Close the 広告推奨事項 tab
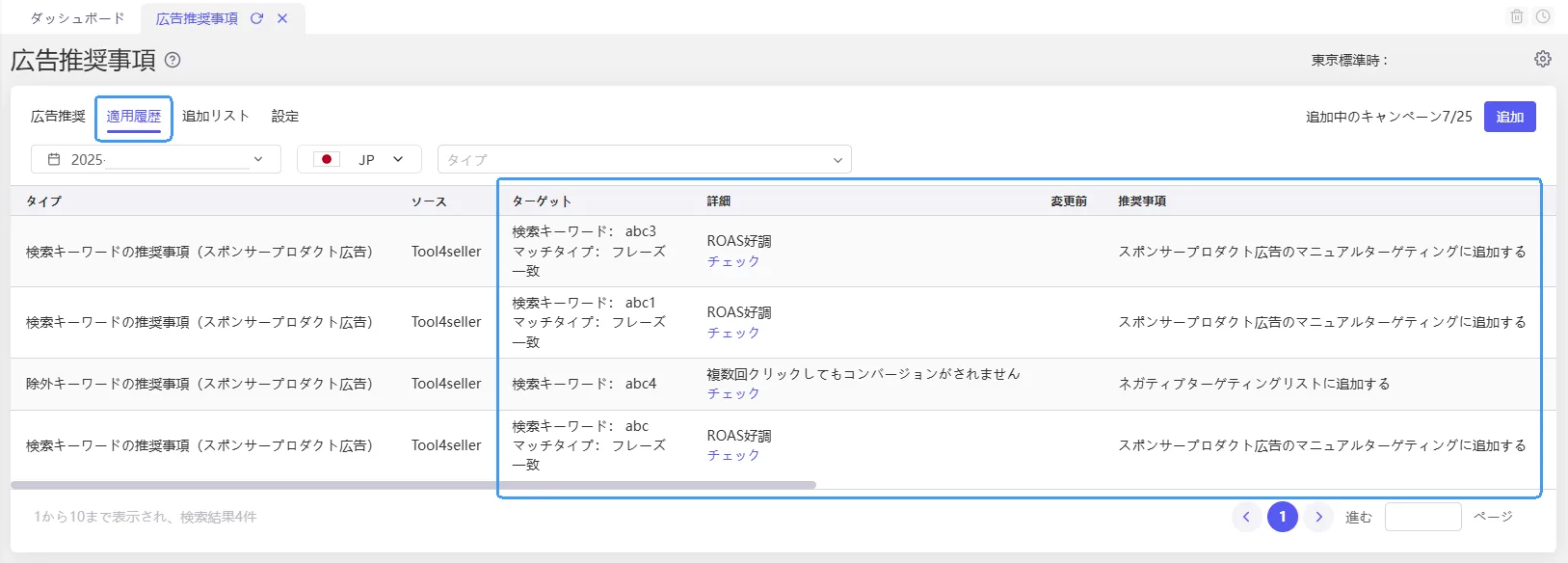The image size is (1568, 563). [282, 18]
